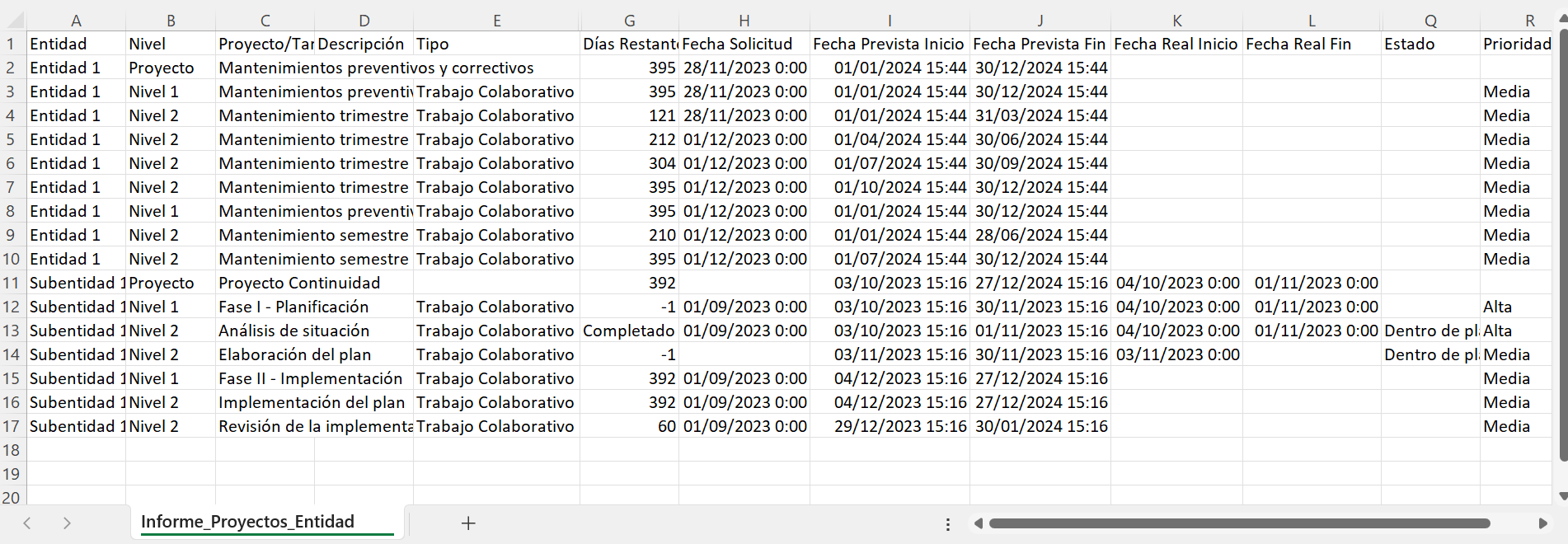Open the Informe_Proyectos_Entidad sheet tab
The width and height of the screenshot is (1568, 544).
[x=247, y=522]
